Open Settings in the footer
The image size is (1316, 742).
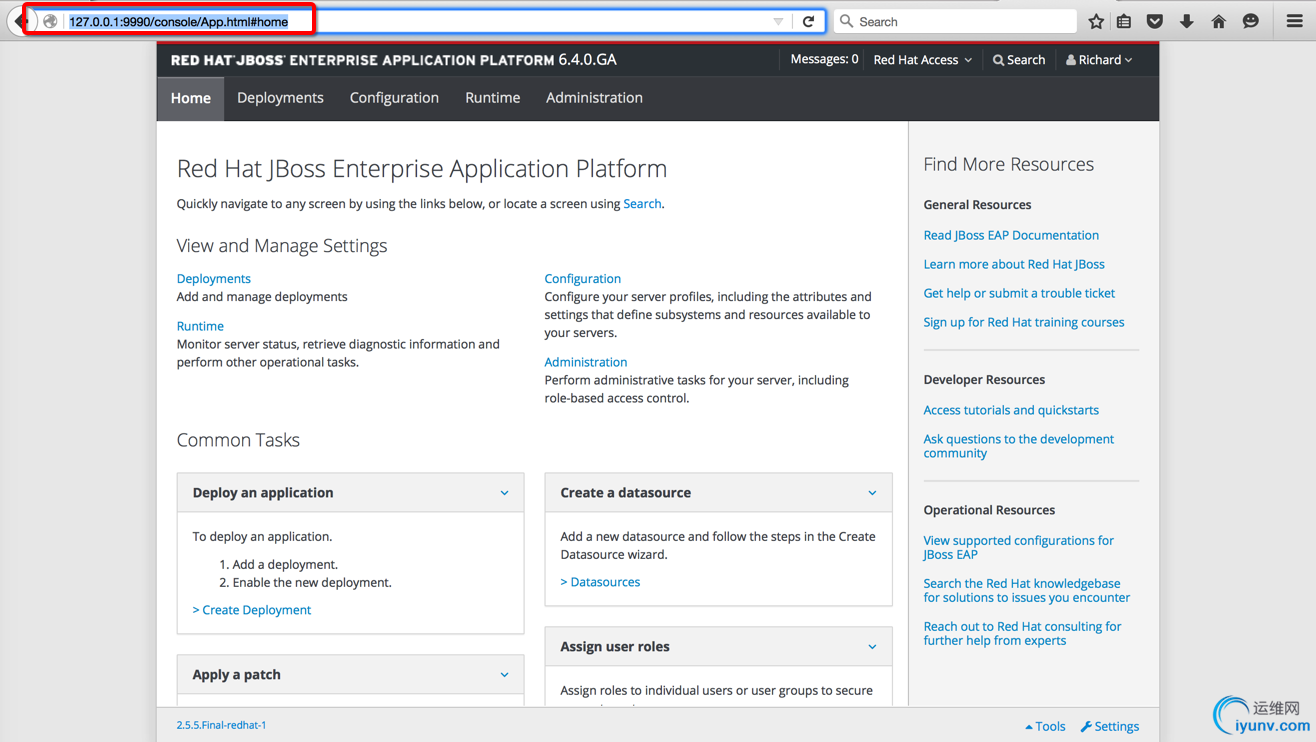pyautogui.click(x=1110, y=726)
